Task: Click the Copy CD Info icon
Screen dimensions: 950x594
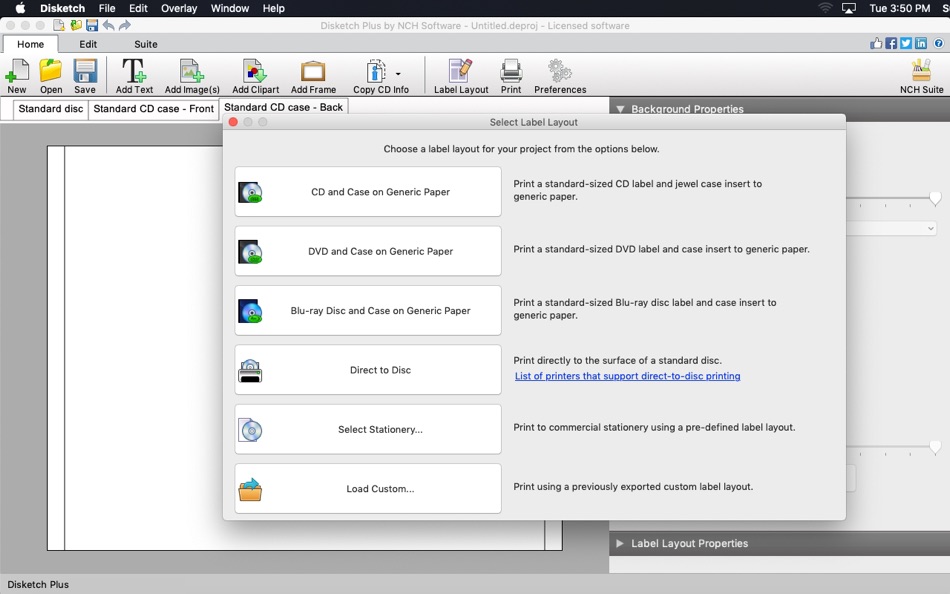Action: [x=376, y=72]
